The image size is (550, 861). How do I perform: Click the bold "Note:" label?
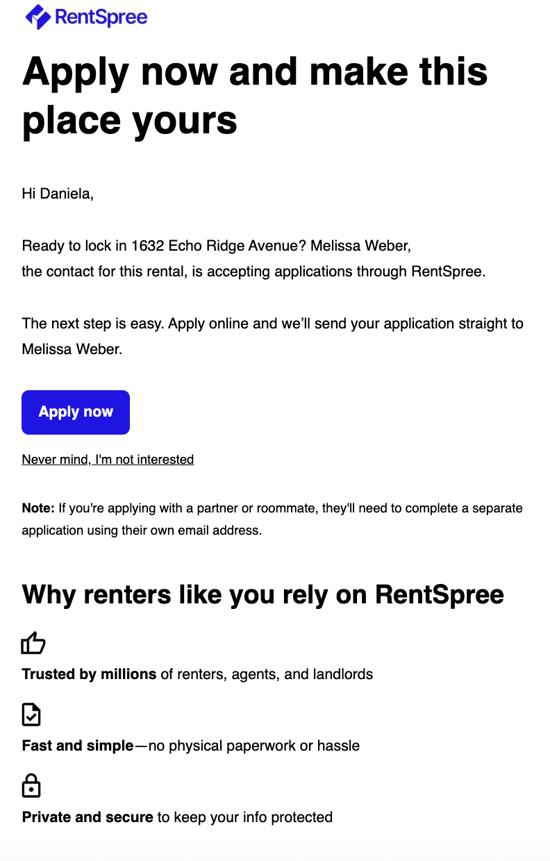point(38,508)
